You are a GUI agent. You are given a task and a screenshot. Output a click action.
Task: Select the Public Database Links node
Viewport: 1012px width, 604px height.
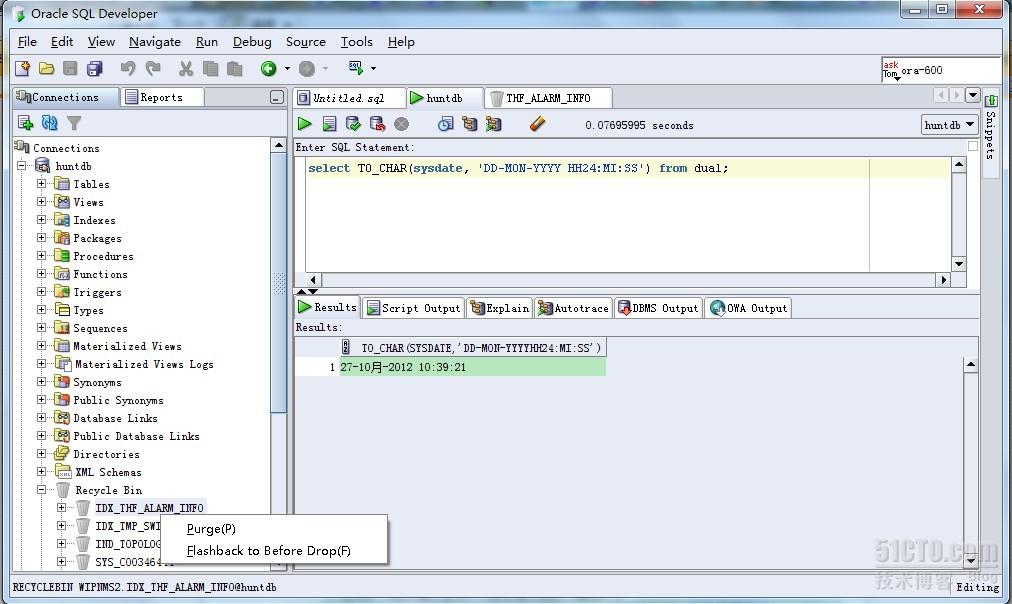tap(136, 436)
